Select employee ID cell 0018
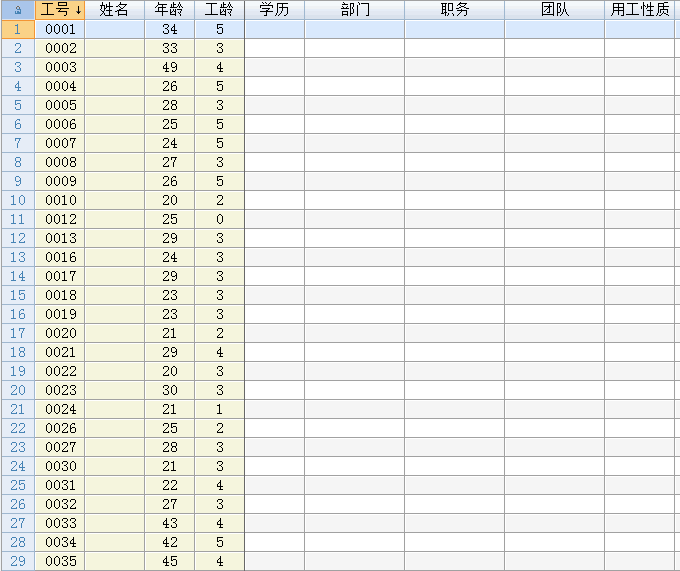The image size is (680, 571). (60, 295)
